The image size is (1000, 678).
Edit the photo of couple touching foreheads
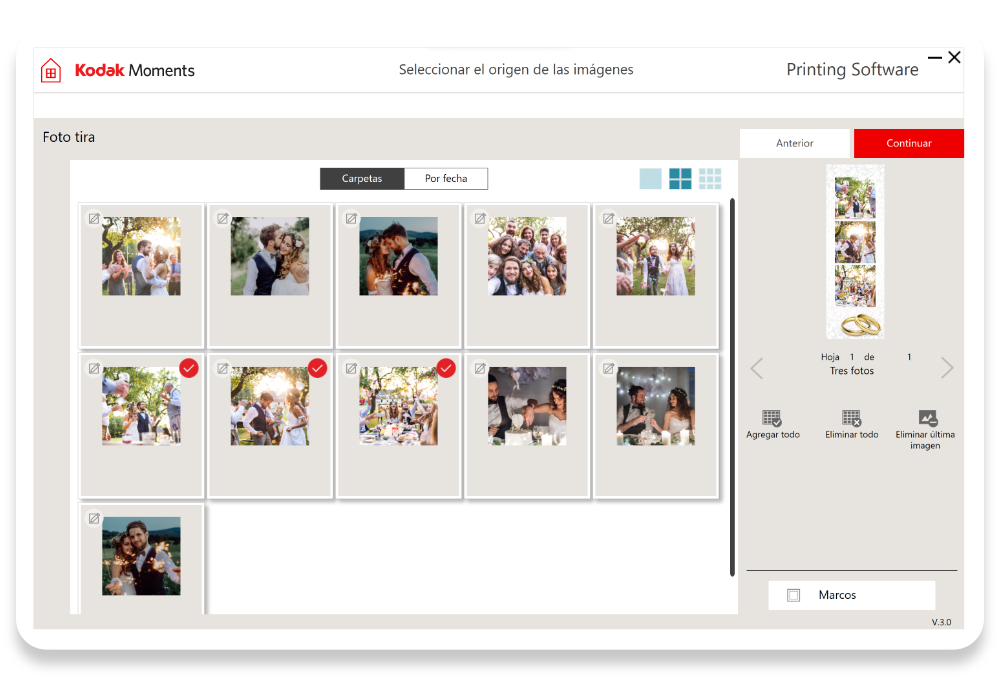351,219
